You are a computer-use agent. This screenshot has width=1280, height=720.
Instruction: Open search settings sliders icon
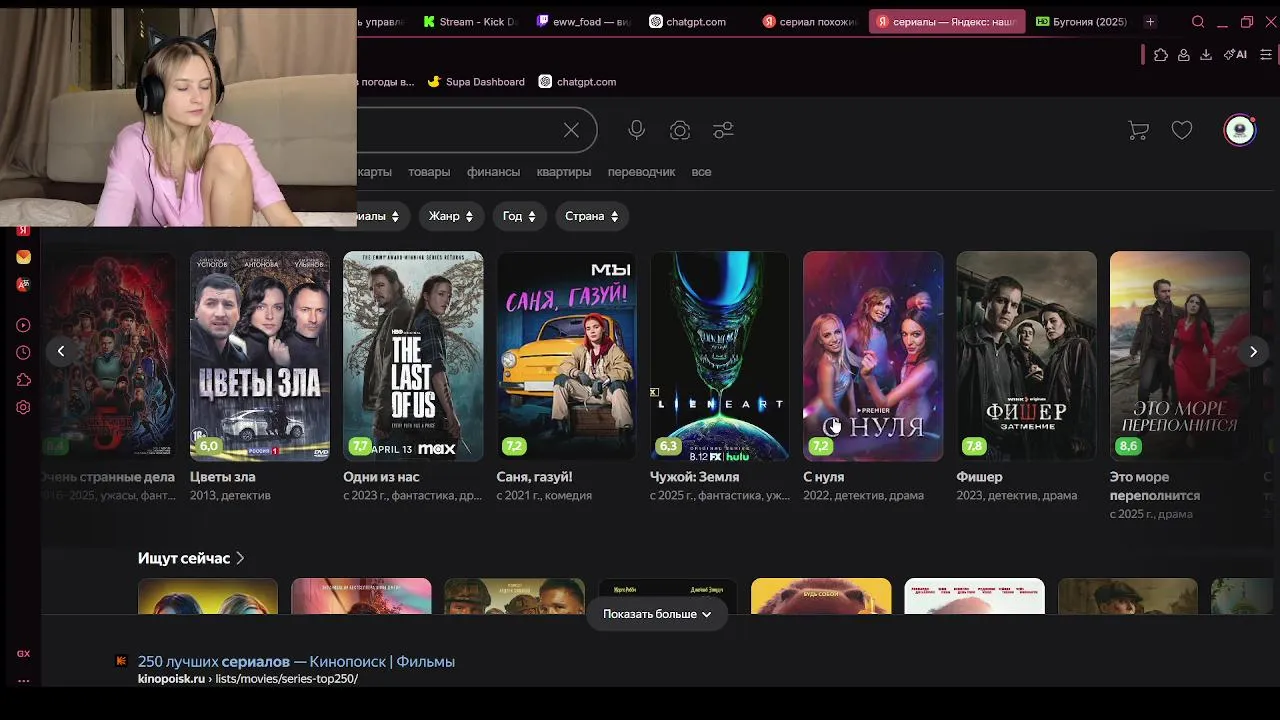coord(723,130)
